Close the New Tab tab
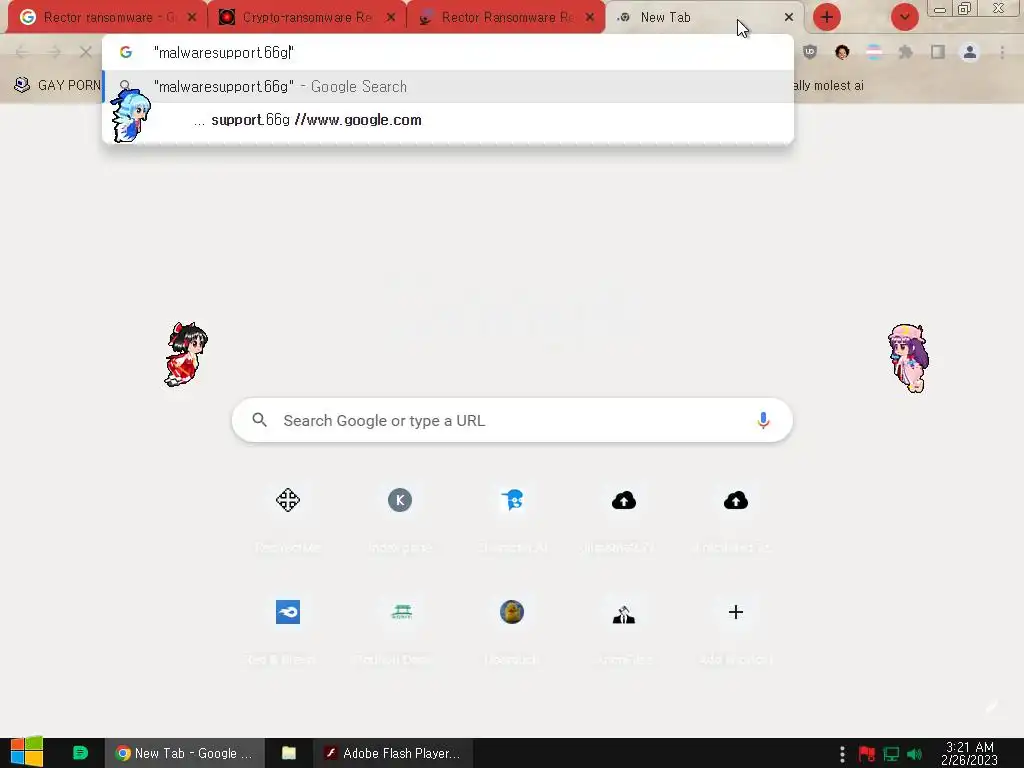The image size is (1024, 768). (x=789, y=18)
